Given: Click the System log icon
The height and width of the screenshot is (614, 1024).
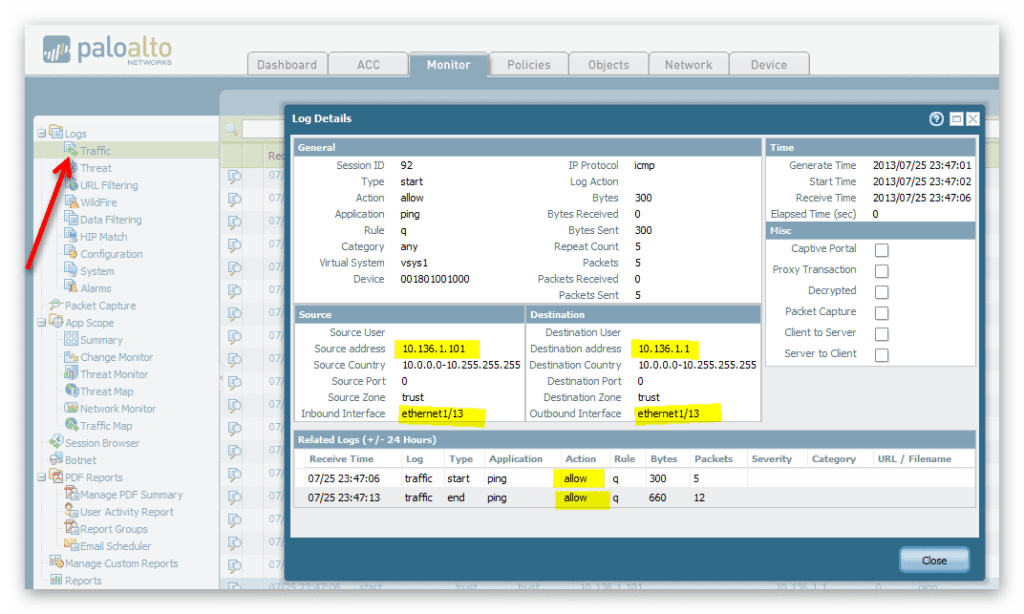Looking at the screenshot, I should coord(71,270).
